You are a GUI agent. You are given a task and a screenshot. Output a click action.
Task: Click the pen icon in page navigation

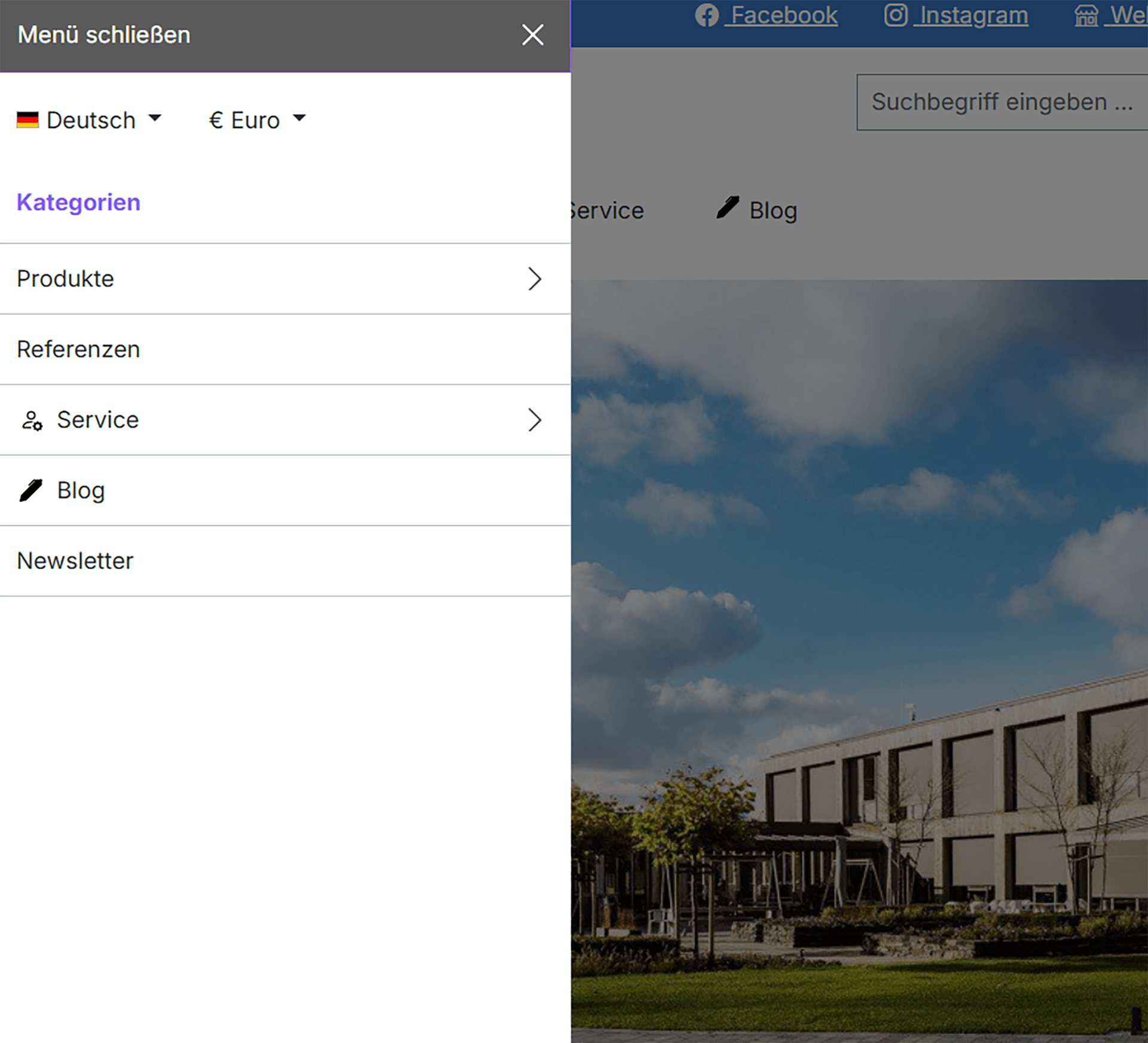[728, 208]
